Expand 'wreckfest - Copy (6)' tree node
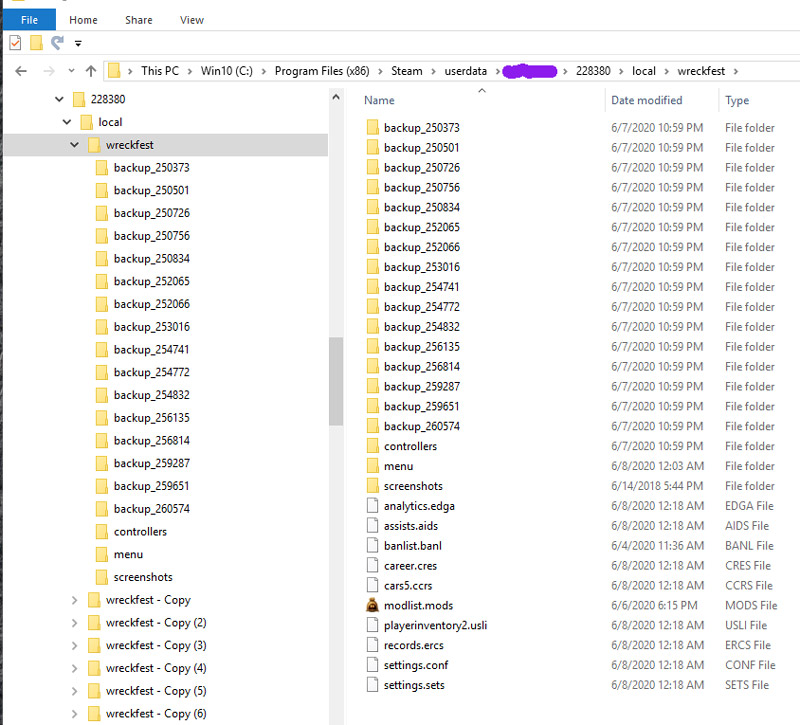Viewport: 800px width, 725px height. [x=74, y=714]
